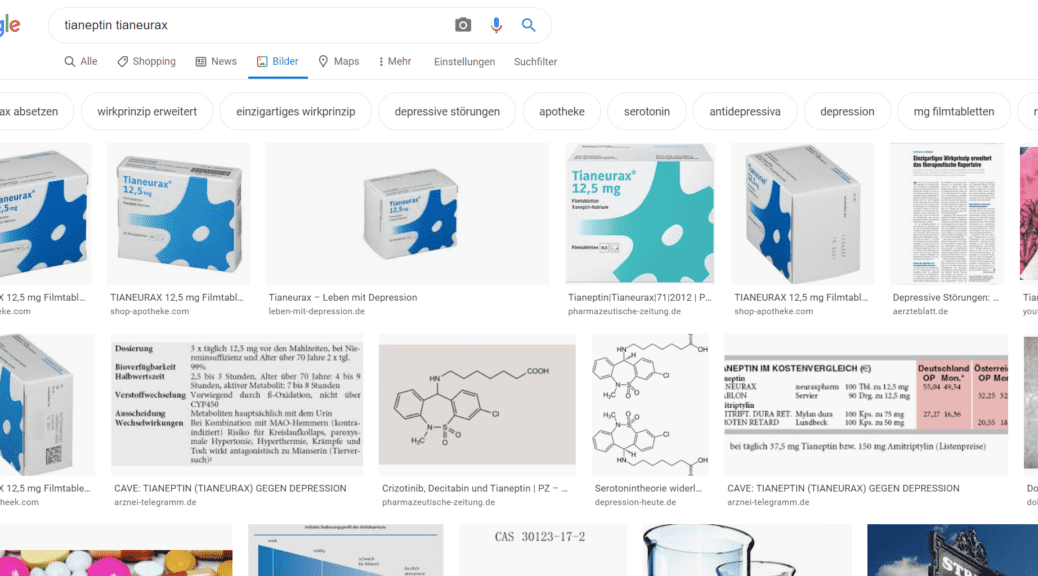Open the Alle results tab
1038x576 pixels.
(x=81, y=62)
